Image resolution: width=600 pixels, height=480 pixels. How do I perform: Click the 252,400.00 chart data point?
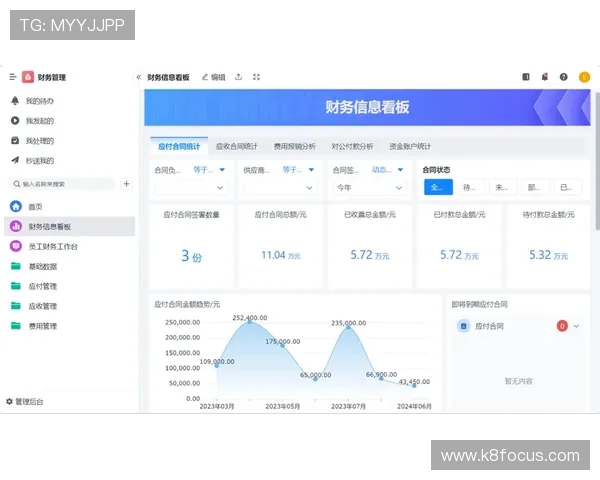point(249,322)
